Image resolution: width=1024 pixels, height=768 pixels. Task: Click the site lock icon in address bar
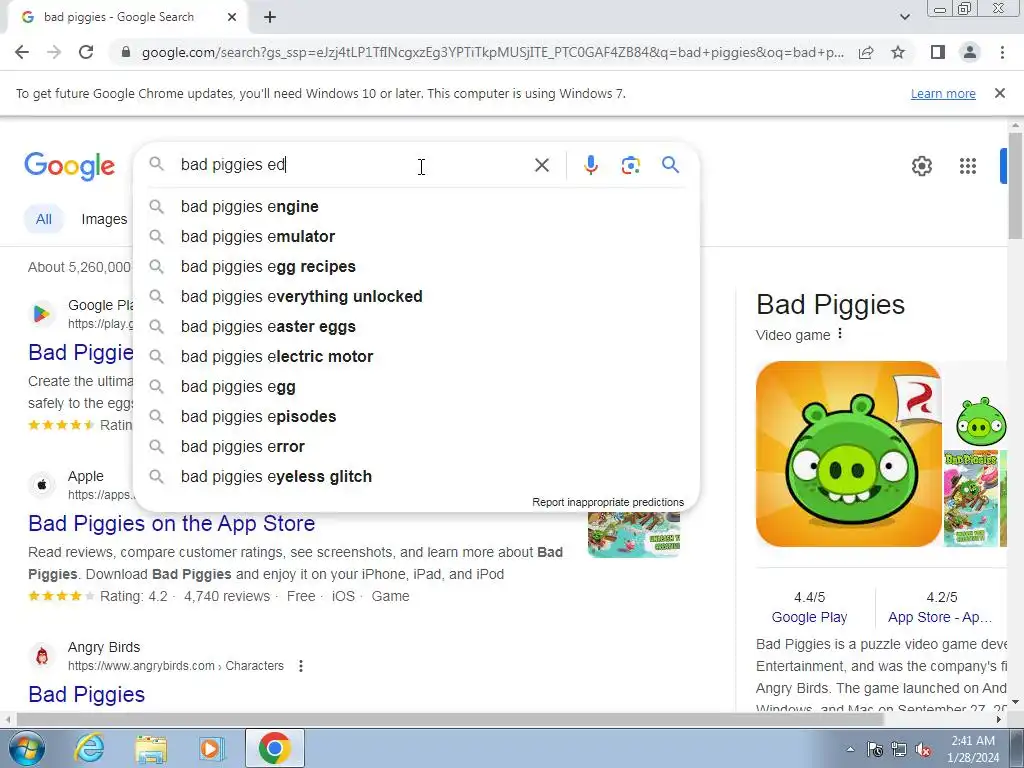pos(126,52)
